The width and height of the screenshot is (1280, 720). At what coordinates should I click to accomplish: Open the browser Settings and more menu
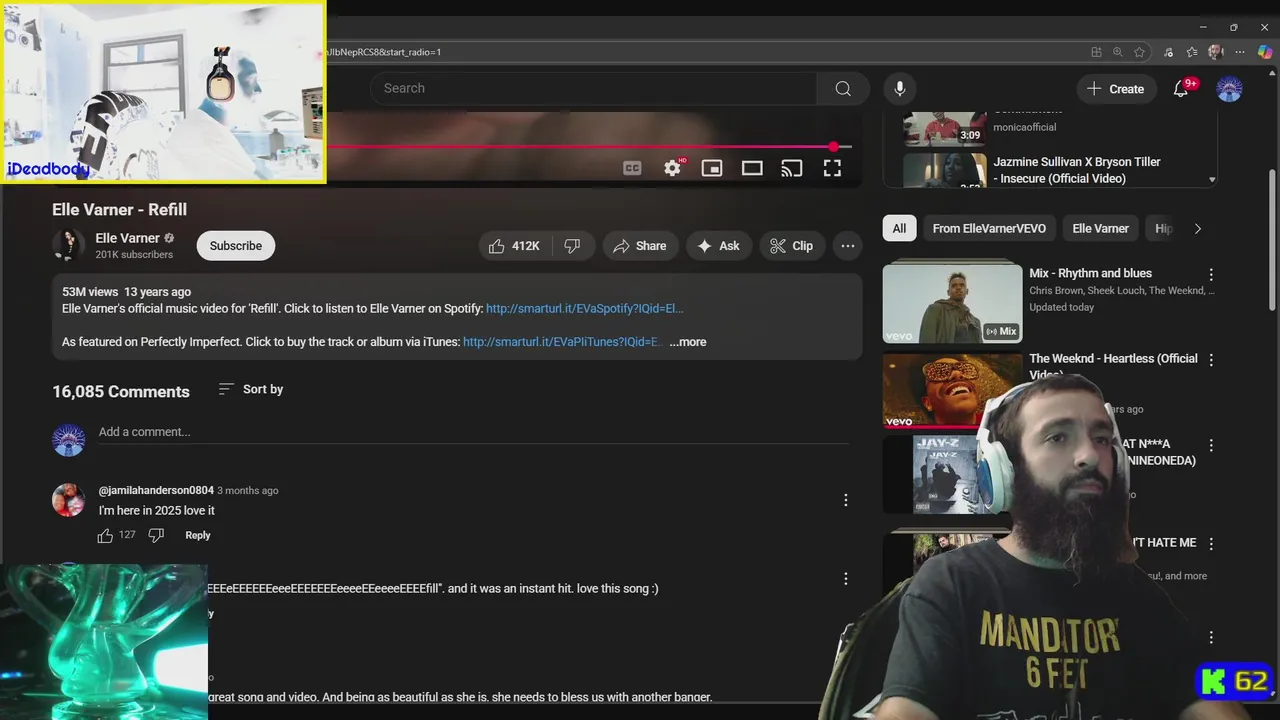point(1240,52)
